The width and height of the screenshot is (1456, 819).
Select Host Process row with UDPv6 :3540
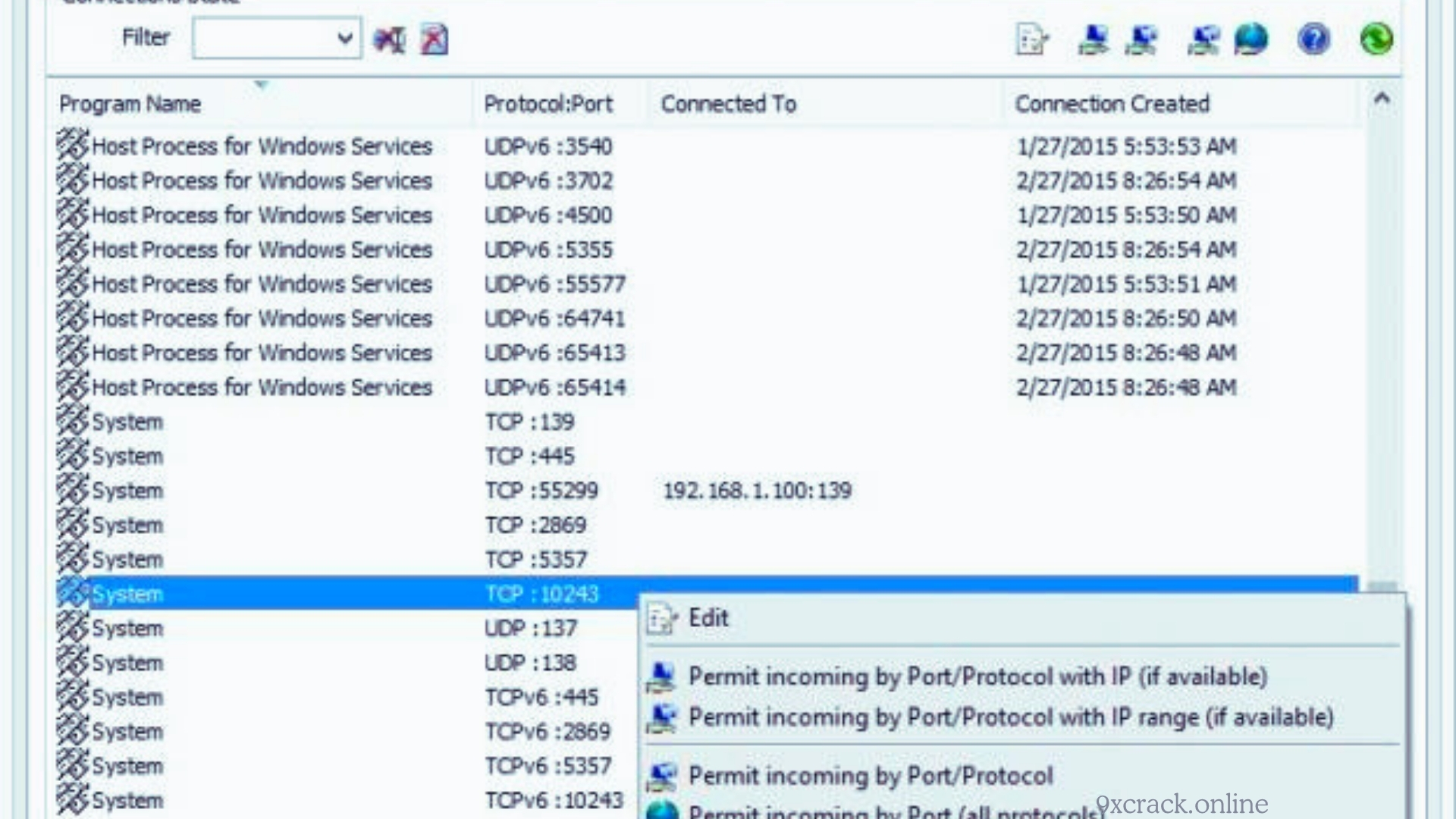click(707, 146)
